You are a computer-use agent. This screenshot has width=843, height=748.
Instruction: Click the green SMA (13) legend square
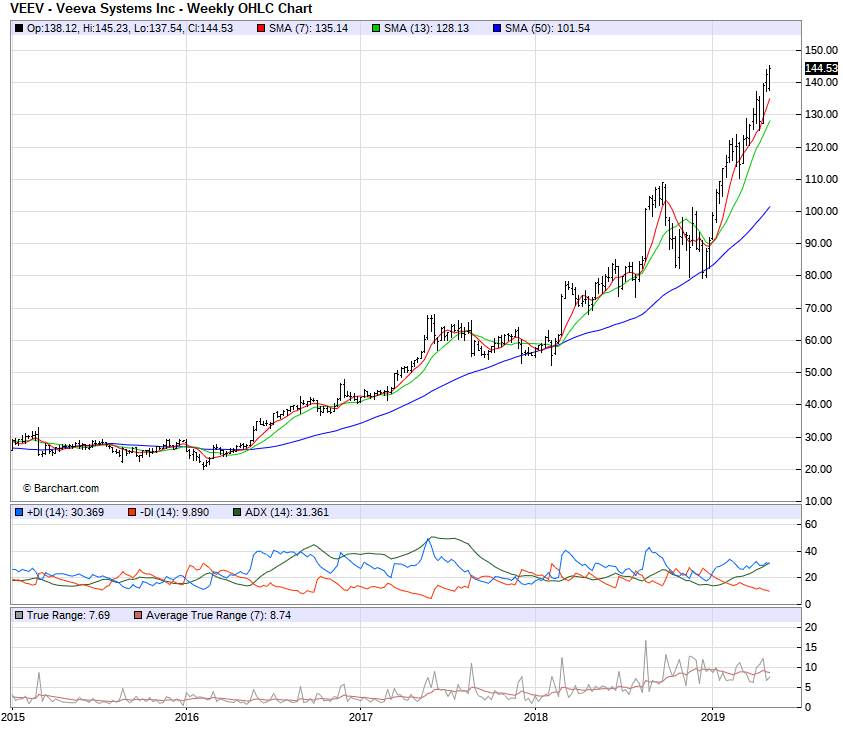point(376,29)
